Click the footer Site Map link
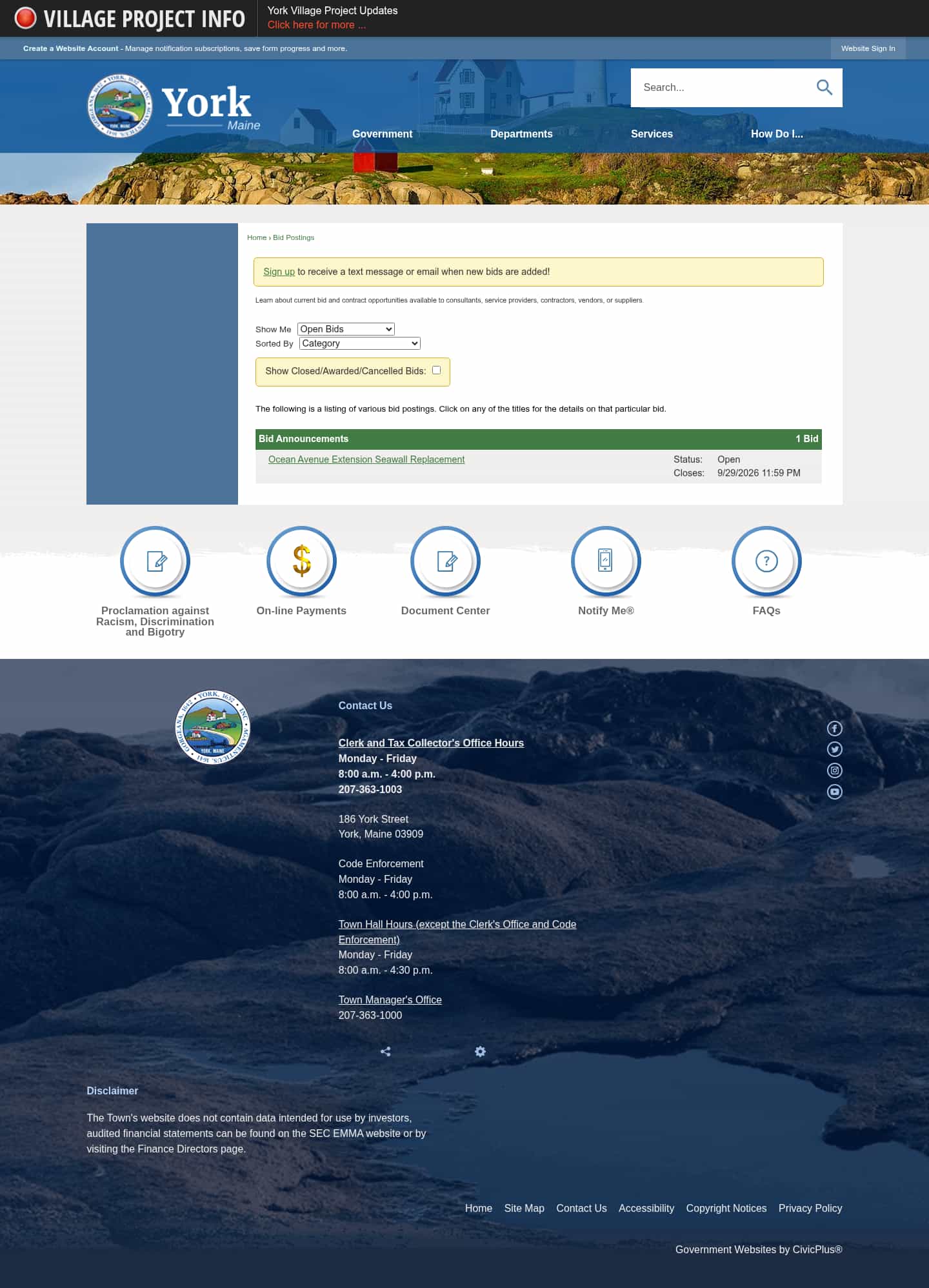Image resolution: width=929 pixels, height=1288 pixels. [524, 1208]
